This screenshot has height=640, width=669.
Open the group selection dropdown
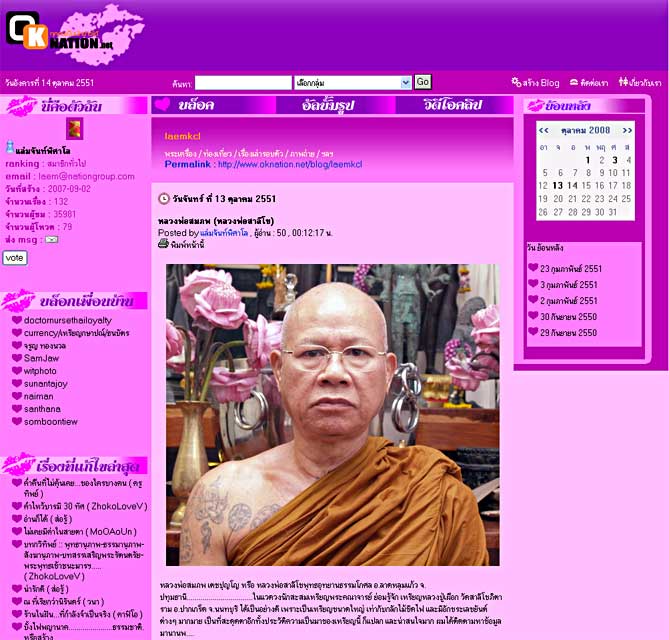pyautogui.click(x=353, y=82)
